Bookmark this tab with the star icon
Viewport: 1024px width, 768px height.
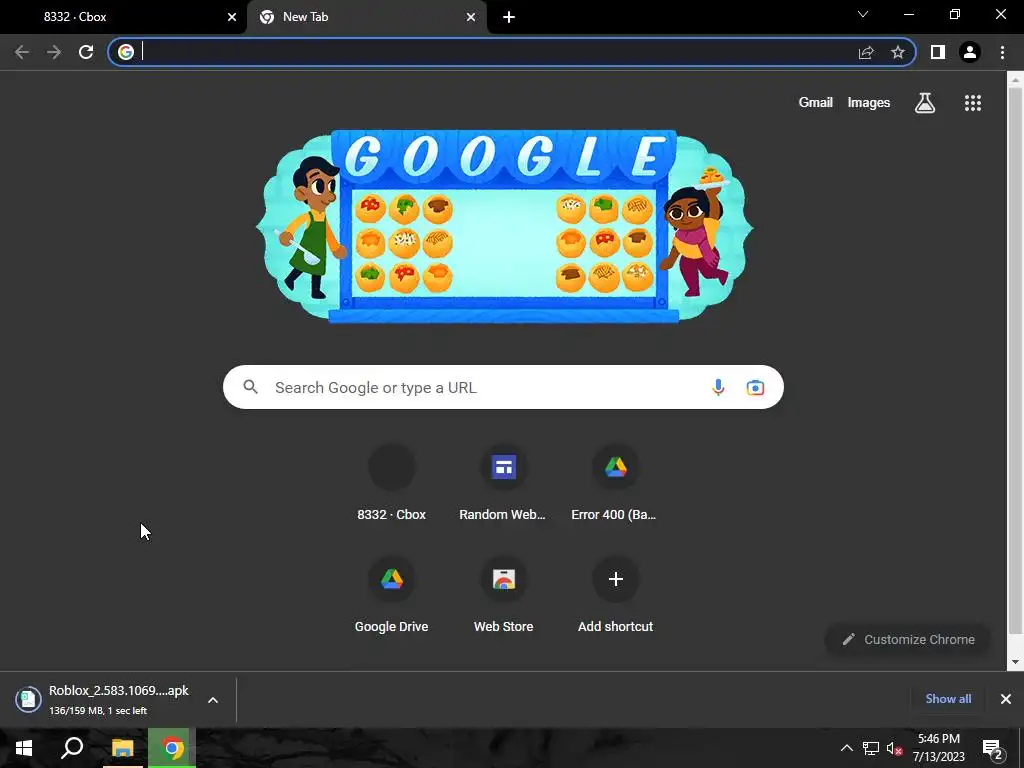[x=898, y=52]
